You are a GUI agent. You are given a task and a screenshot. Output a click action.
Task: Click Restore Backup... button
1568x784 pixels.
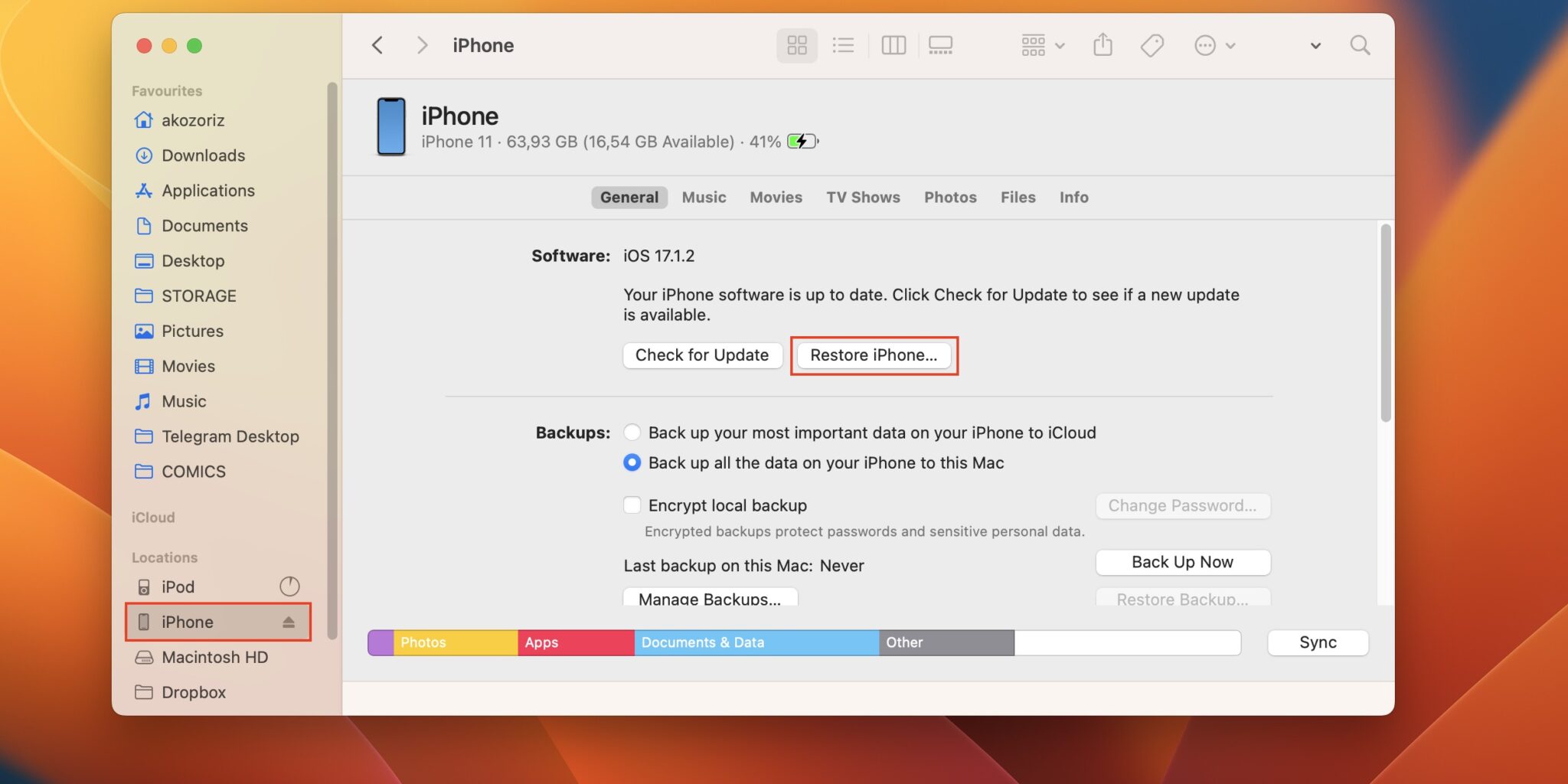pos(1183,597)
